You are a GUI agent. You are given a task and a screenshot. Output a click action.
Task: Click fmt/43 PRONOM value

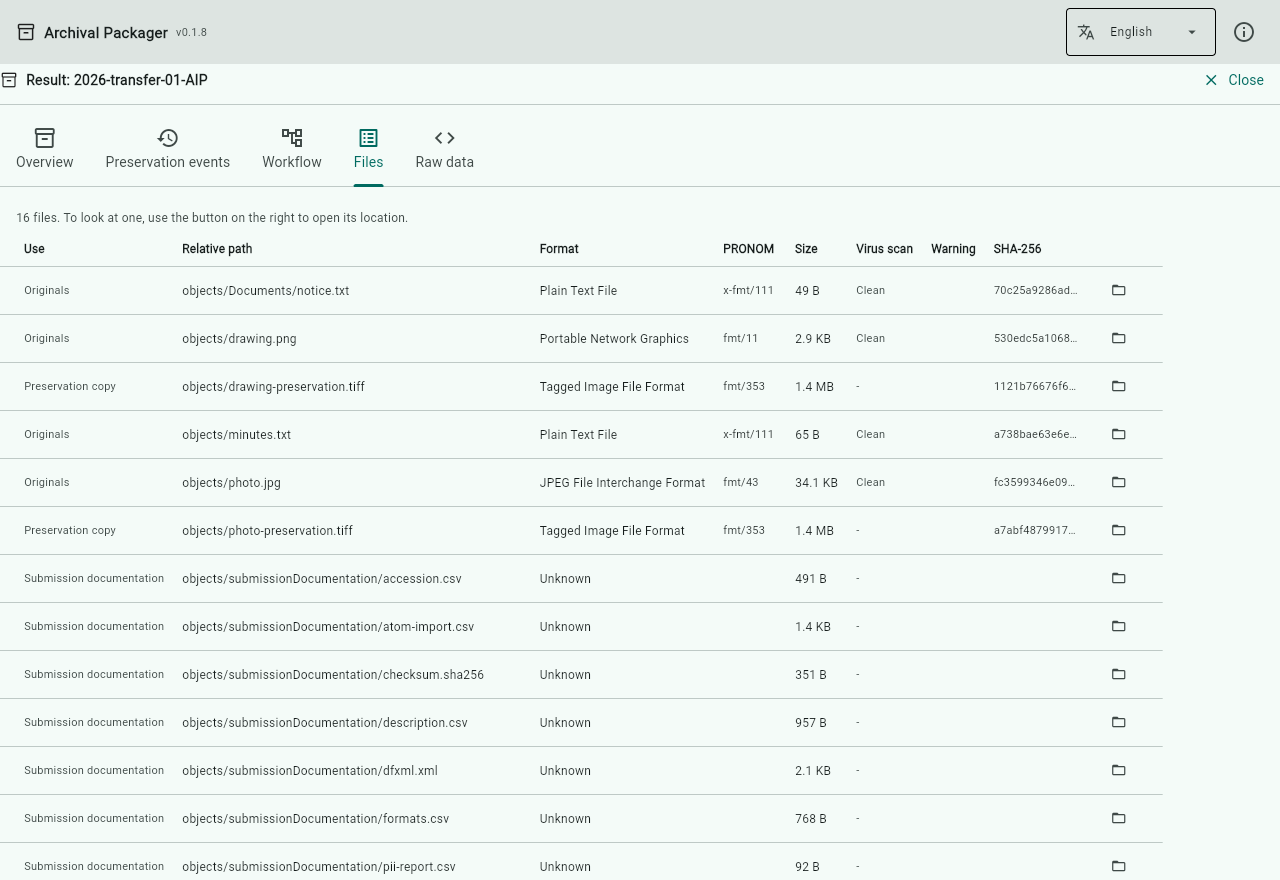point(741,482)
